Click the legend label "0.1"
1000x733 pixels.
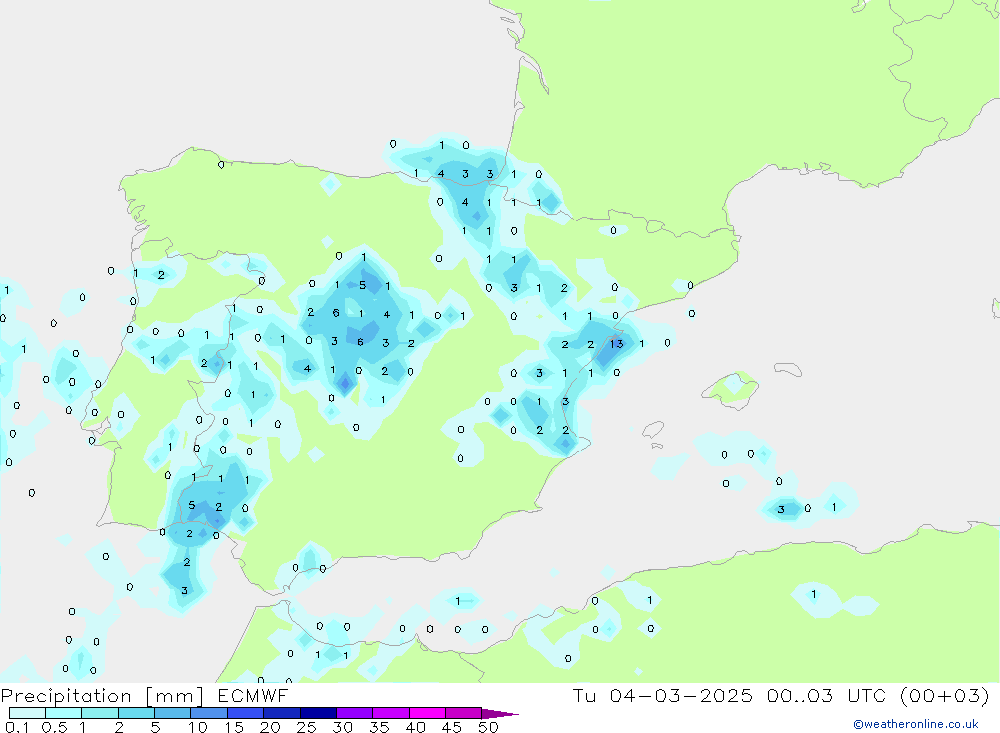tap(17, 727)
